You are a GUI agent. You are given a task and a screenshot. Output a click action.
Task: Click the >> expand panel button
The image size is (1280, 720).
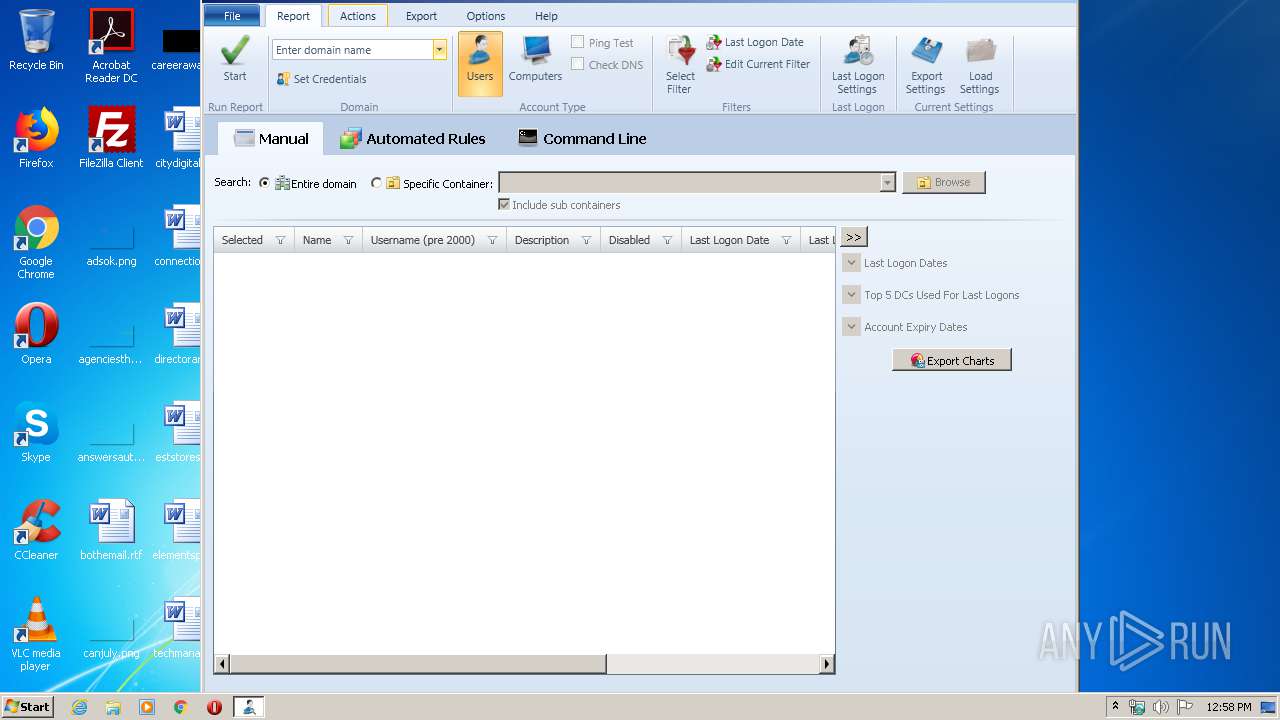(x=853, y=237)
